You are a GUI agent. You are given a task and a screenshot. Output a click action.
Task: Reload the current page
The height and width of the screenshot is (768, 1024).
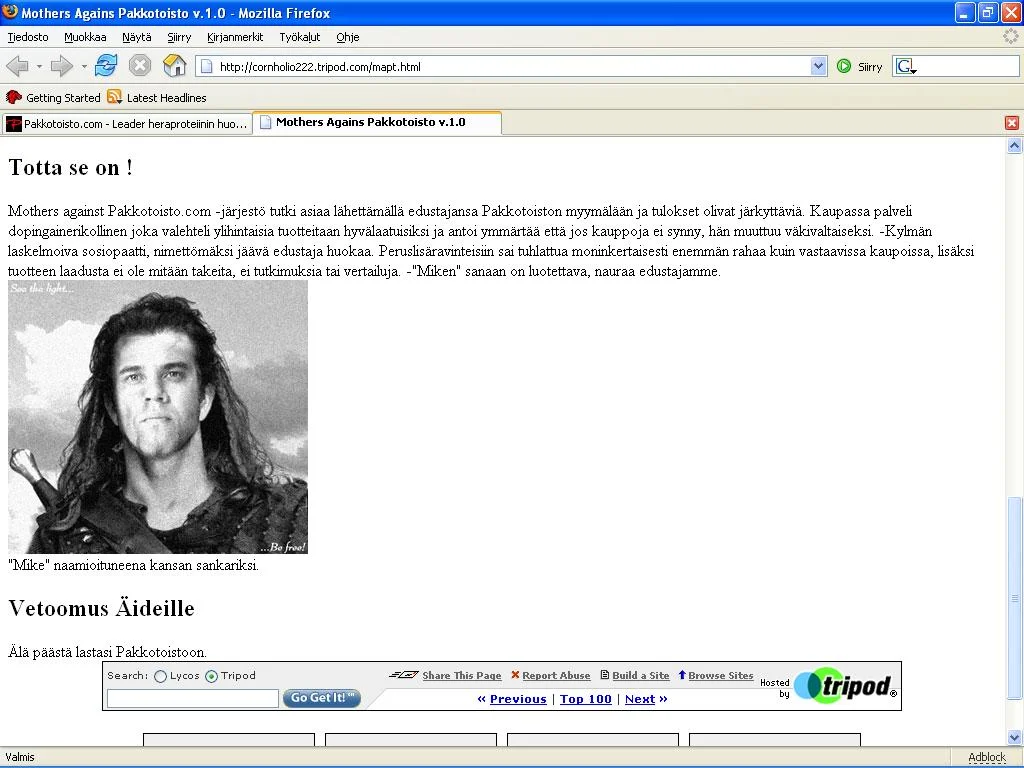click(105, 66)
